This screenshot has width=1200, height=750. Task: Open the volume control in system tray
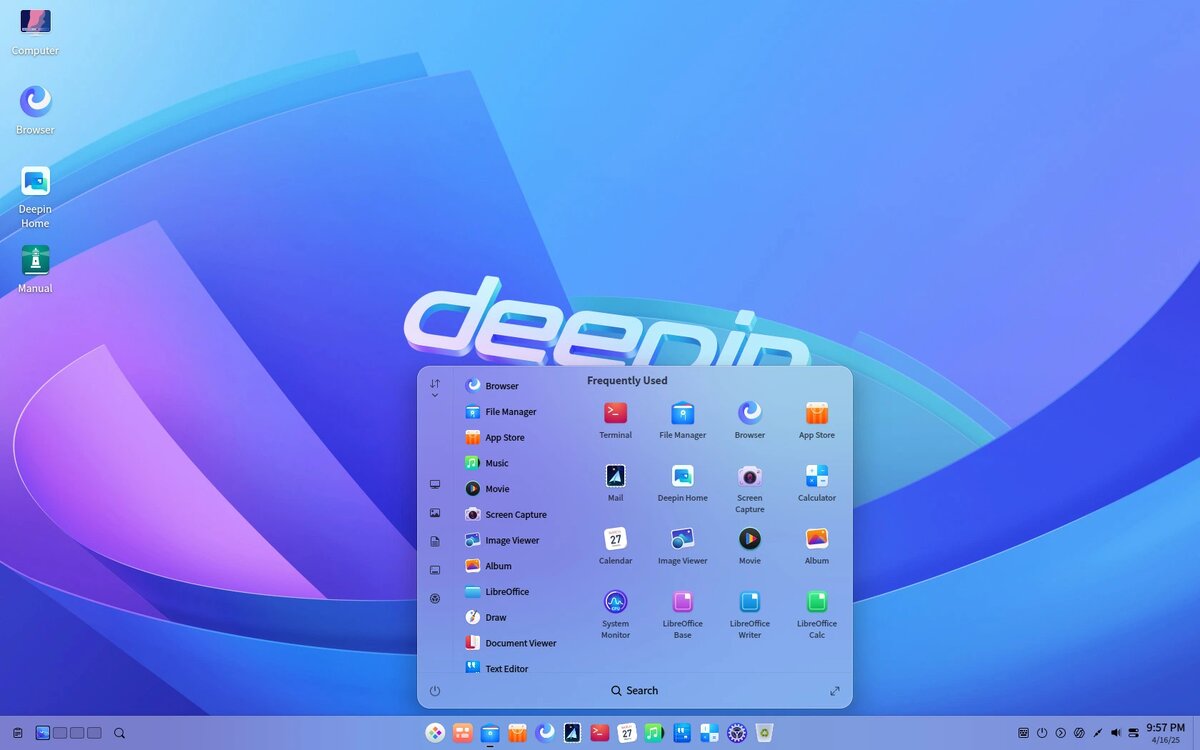point(1116,733)
